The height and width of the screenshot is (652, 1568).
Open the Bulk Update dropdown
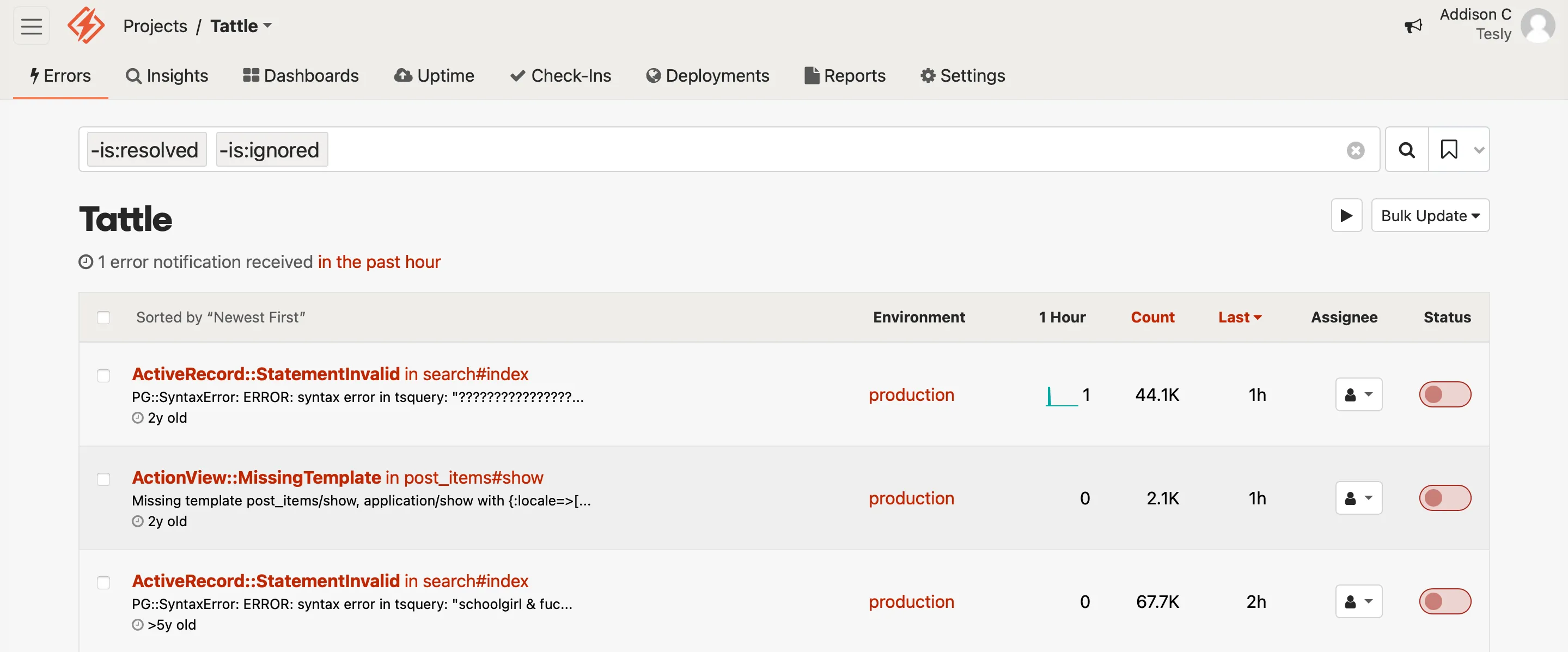click(1430, 216)
